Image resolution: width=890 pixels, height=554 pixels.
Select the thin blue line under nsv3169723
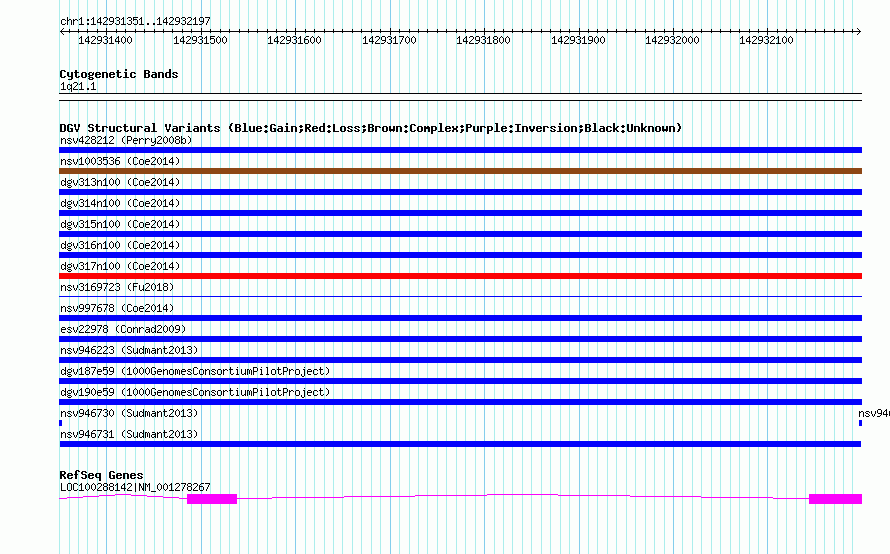click(x=460, y=296)
